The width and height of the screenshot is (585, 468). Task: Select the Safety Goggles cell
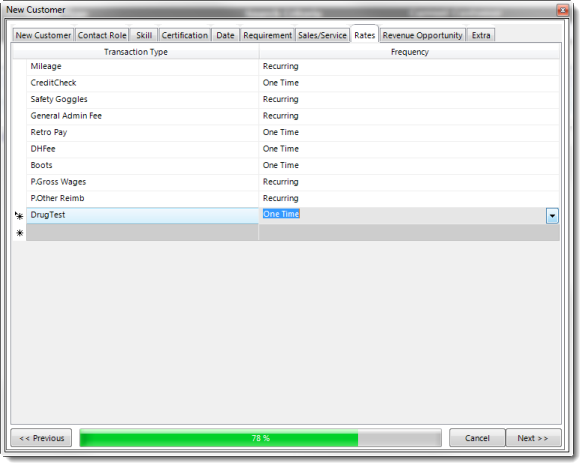143,99
